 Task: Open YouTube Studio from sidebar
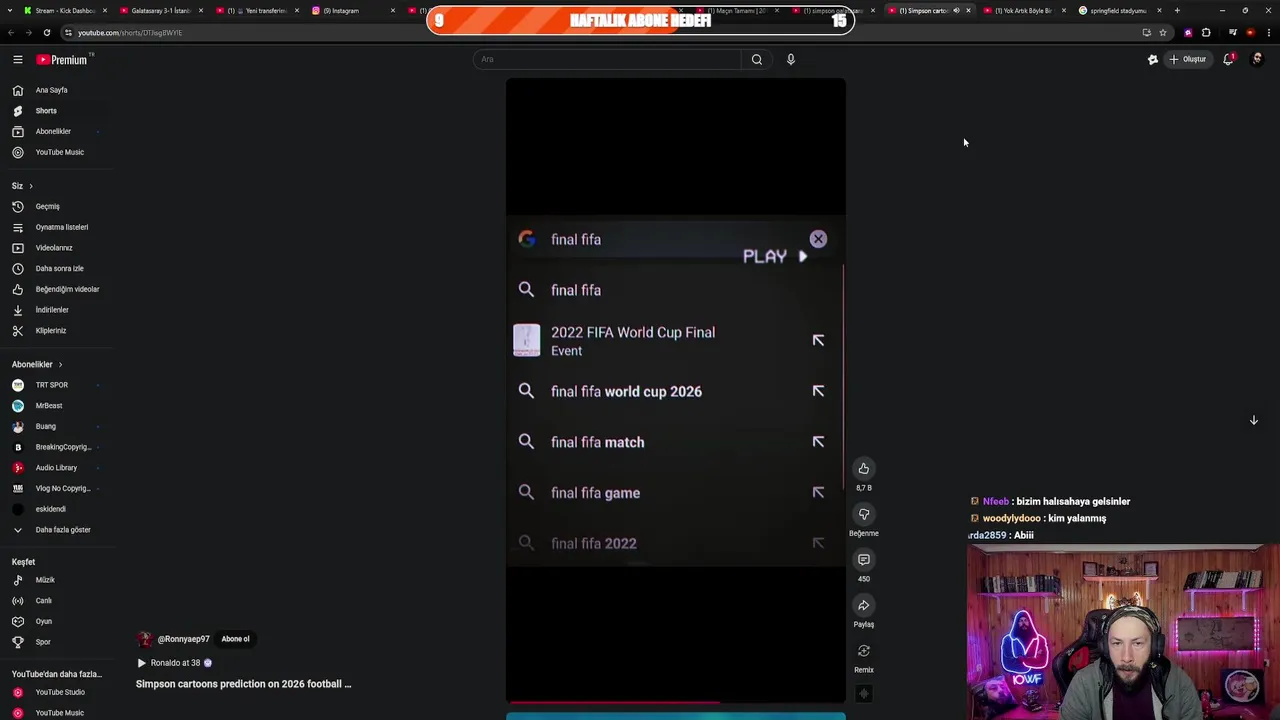[57, 692]
